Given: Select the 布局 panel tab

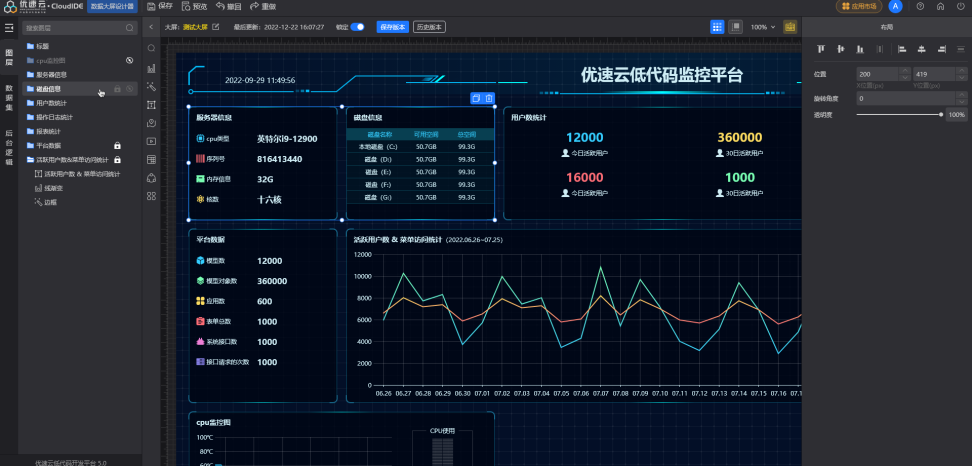Looking at the screenshot, I should pyautogui.click(x=886, y=27).
